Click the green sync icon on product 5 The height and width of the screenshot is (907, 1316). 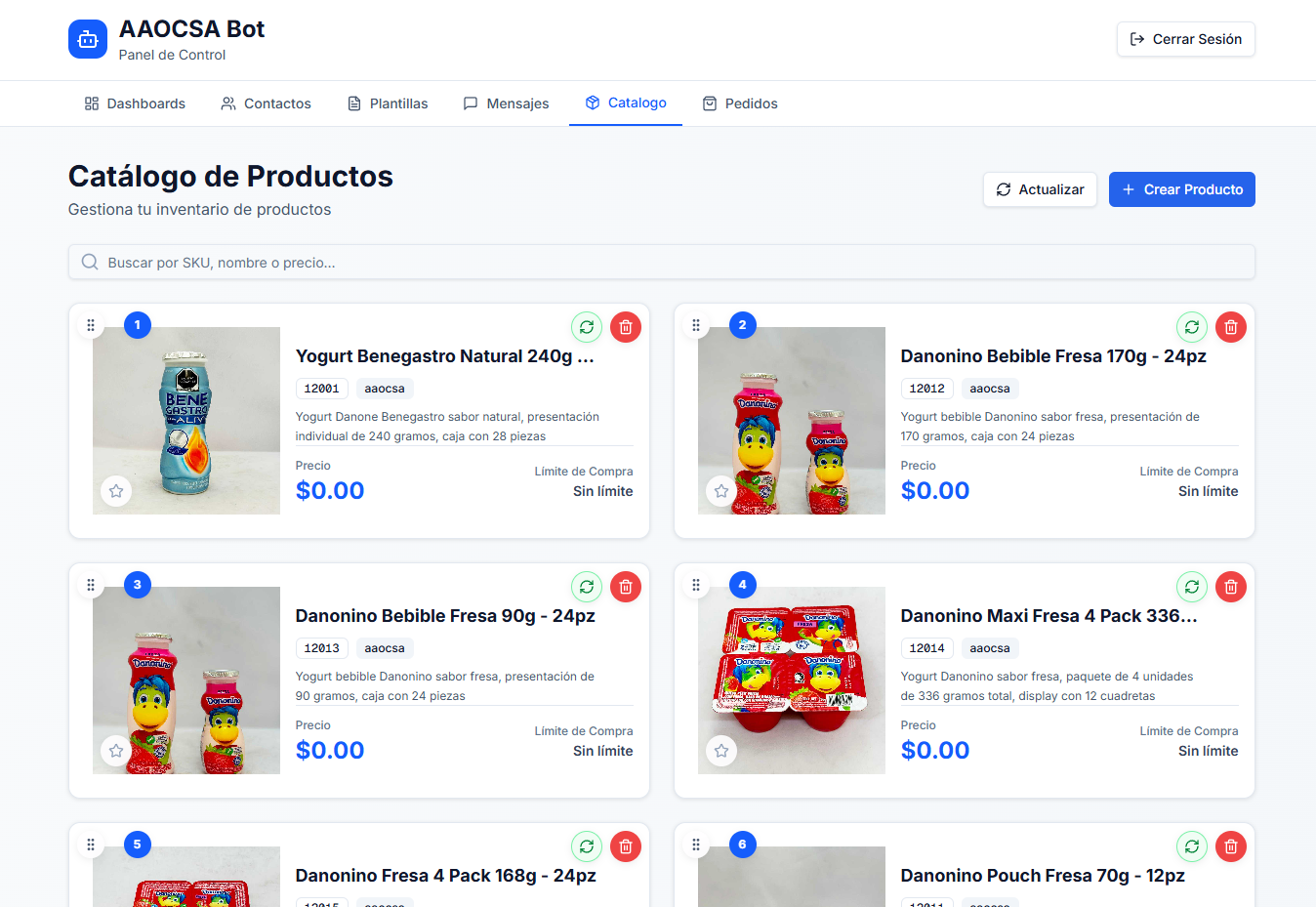[587, 846]
